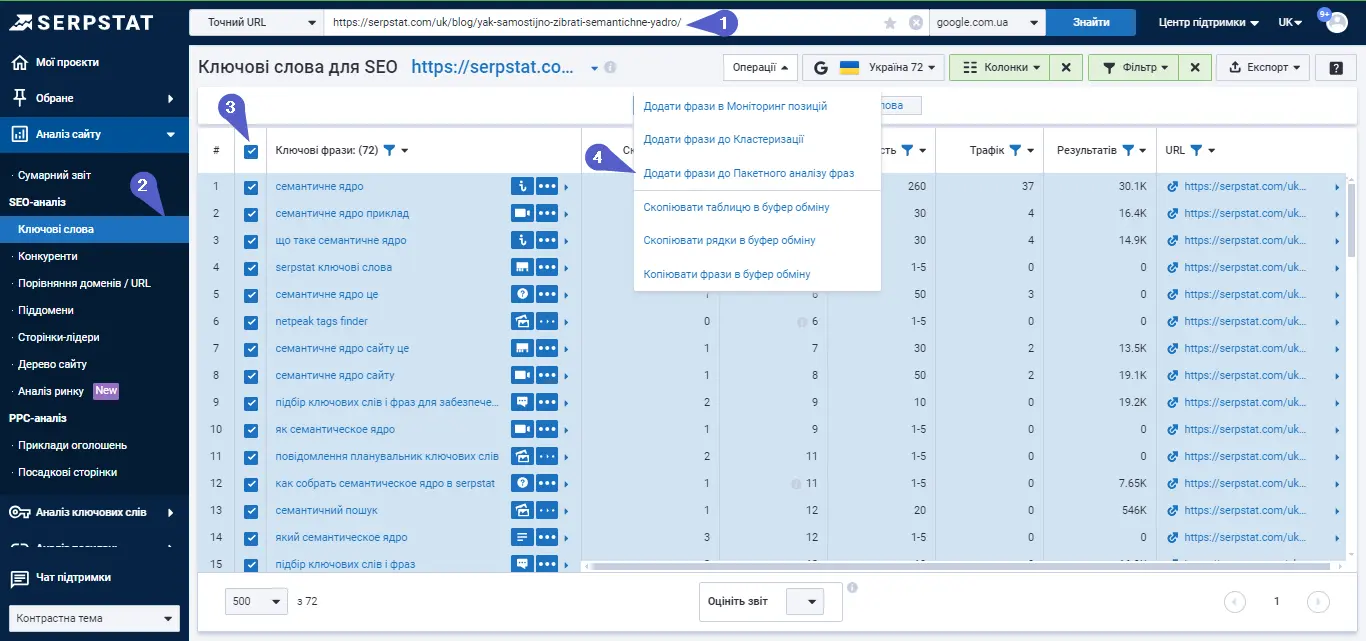Collapse the Операції dropdown button
Image resolution: width=1366 pixels, height=641 pixels.
click(760, 67)
